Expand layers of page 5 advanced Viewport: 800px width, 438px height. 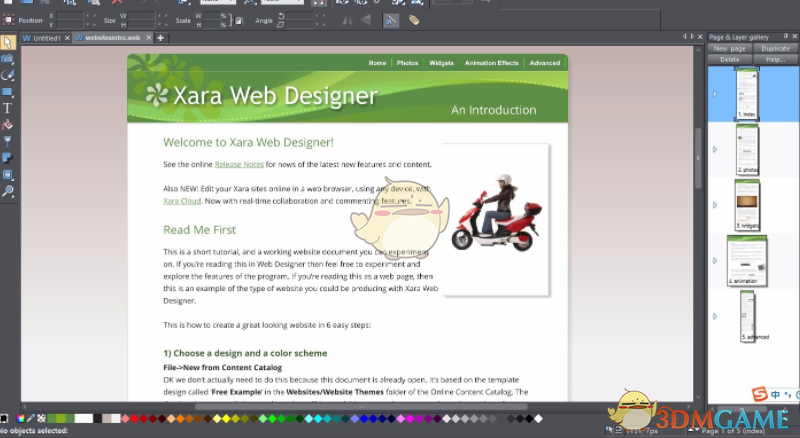coord(715,317)
